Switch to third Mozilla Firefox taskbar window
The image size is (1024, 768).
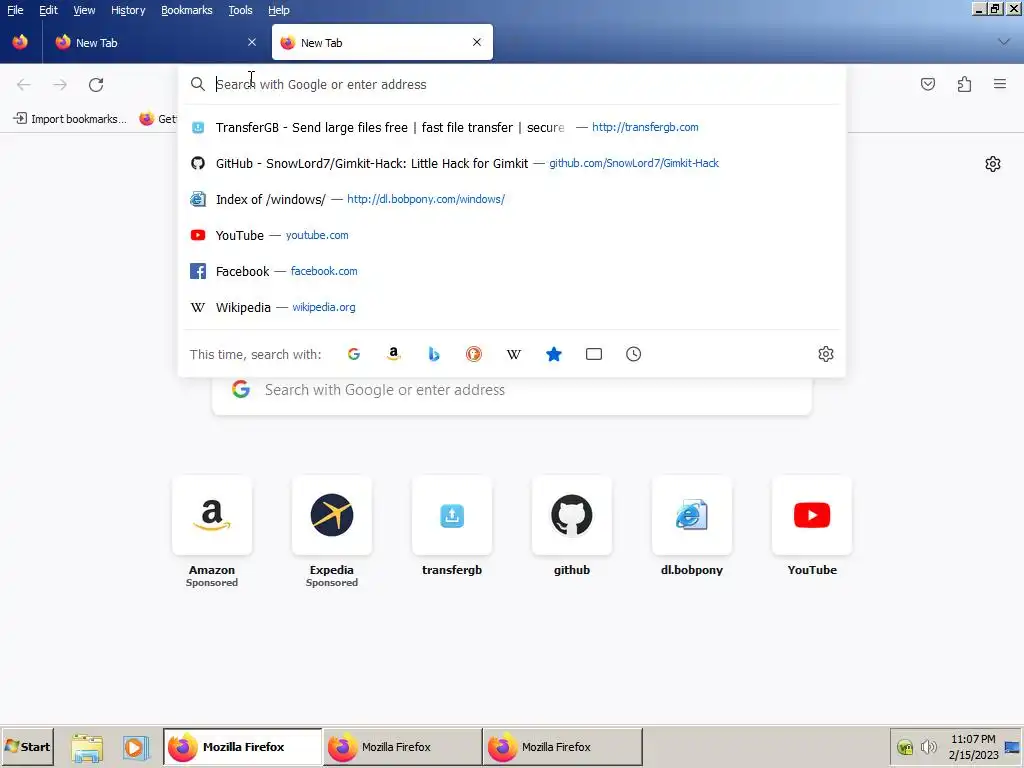pyautogui.click(x=563, y=746)
